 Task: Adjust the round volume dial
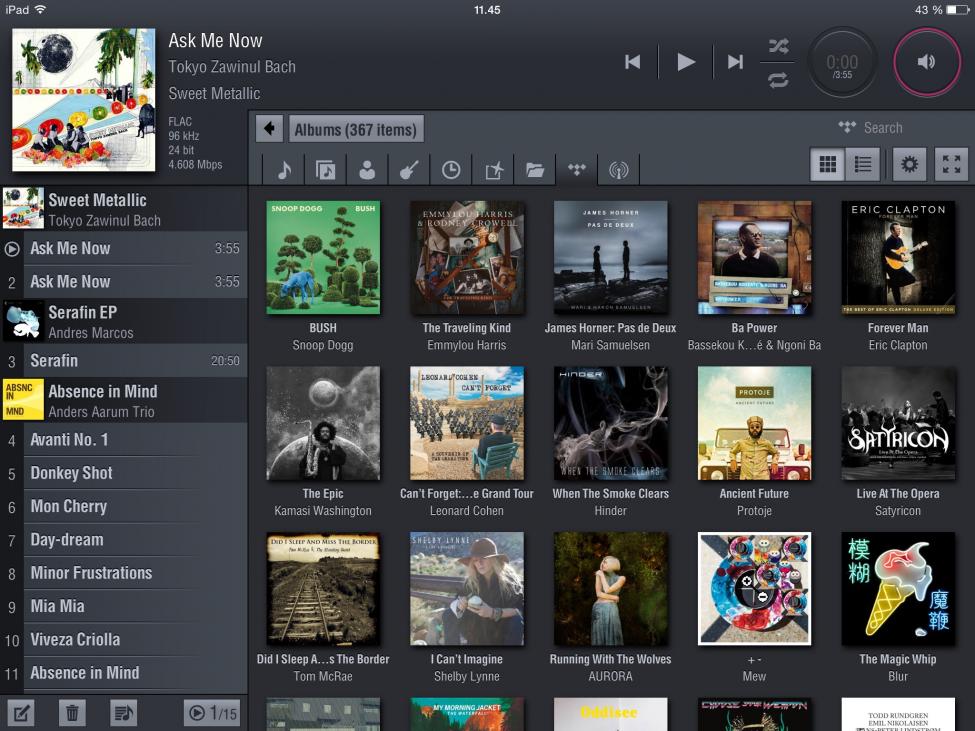(926, 62)
